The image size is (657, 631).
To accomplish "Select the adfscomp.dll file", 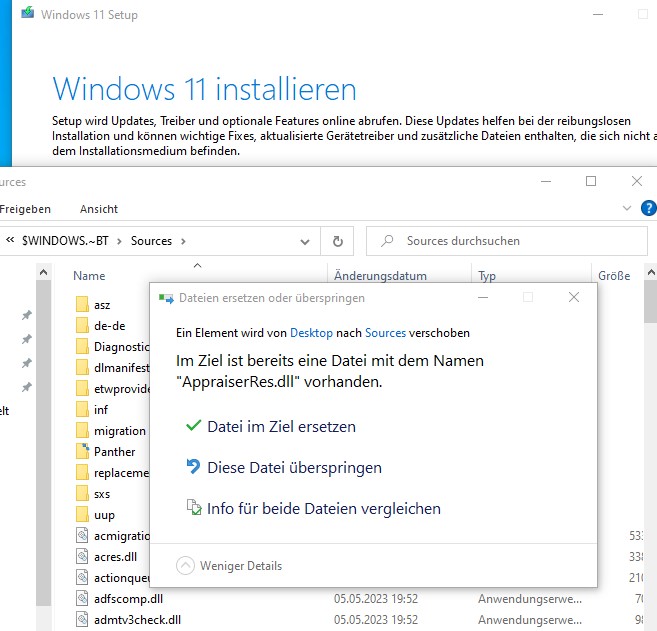I will point(128,599).
